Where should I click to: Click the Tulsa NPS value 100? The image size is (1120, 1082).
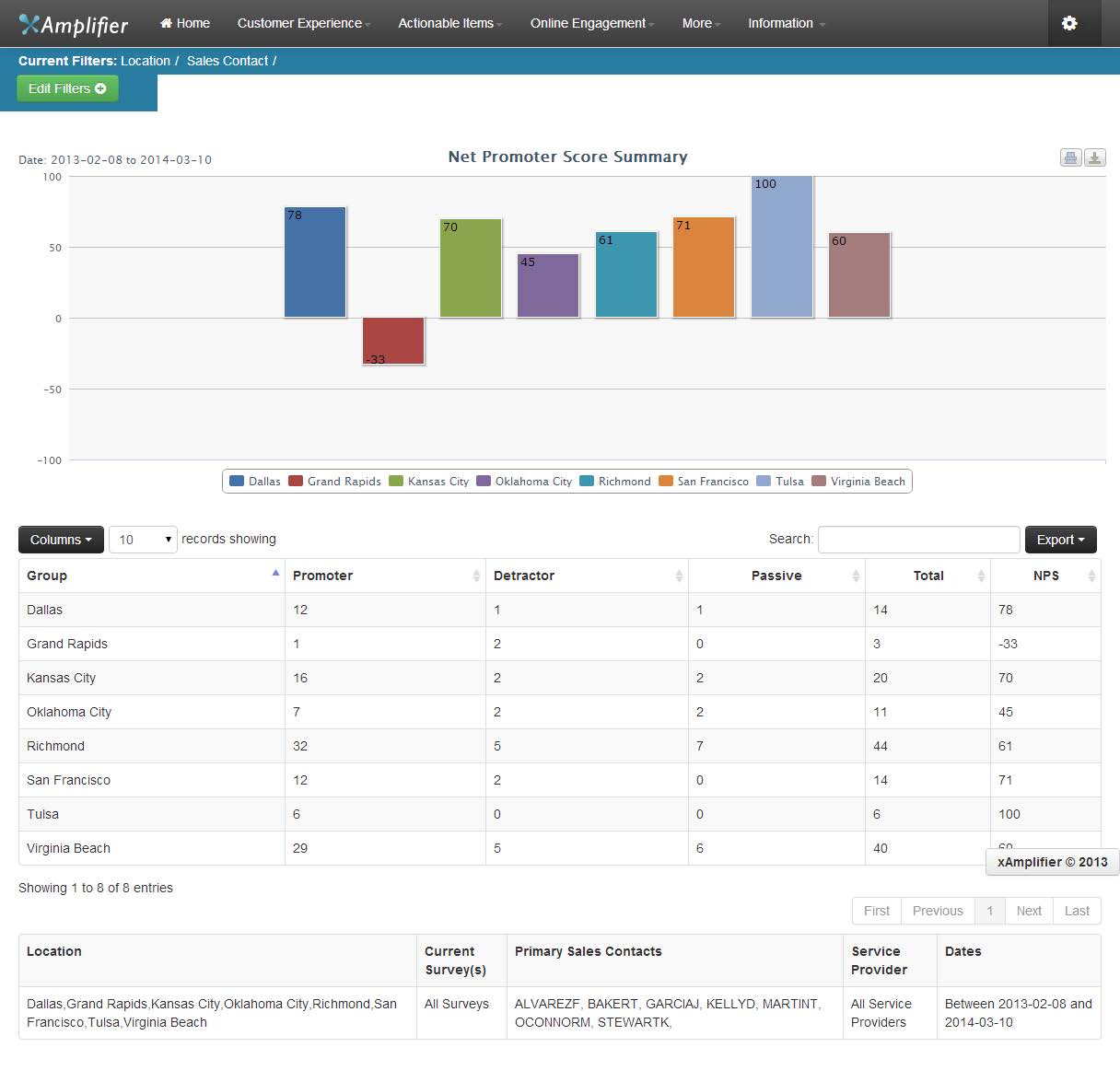point(1009,814)
